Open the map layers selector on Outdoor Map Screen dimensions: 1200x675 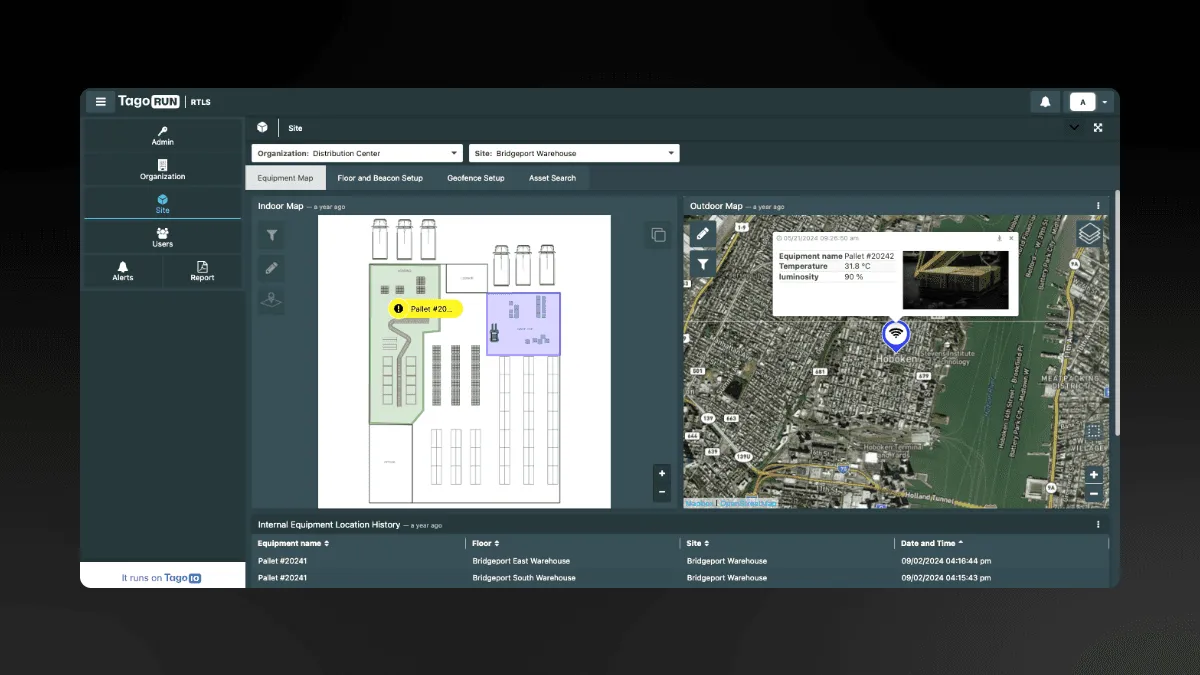(1090, 232)
